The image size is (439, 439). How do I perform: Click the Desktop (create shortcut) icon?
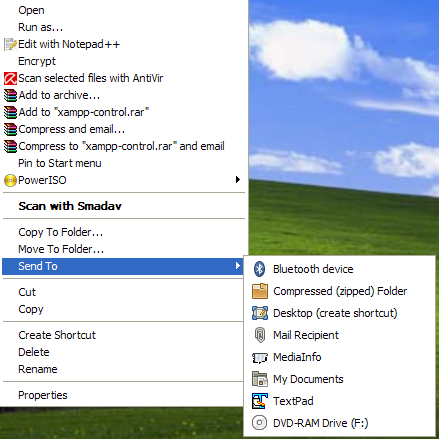(x=260, y=313)
